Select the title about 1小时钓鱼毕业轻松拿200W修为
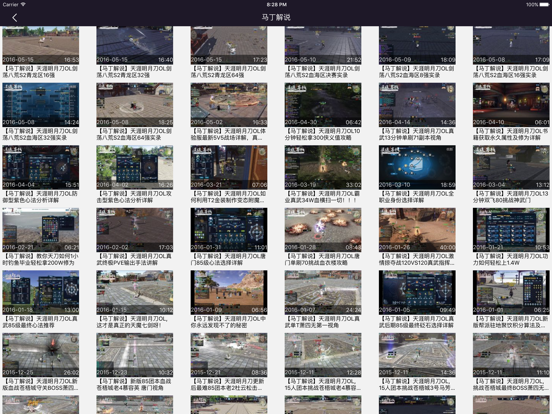 point(40,259)
